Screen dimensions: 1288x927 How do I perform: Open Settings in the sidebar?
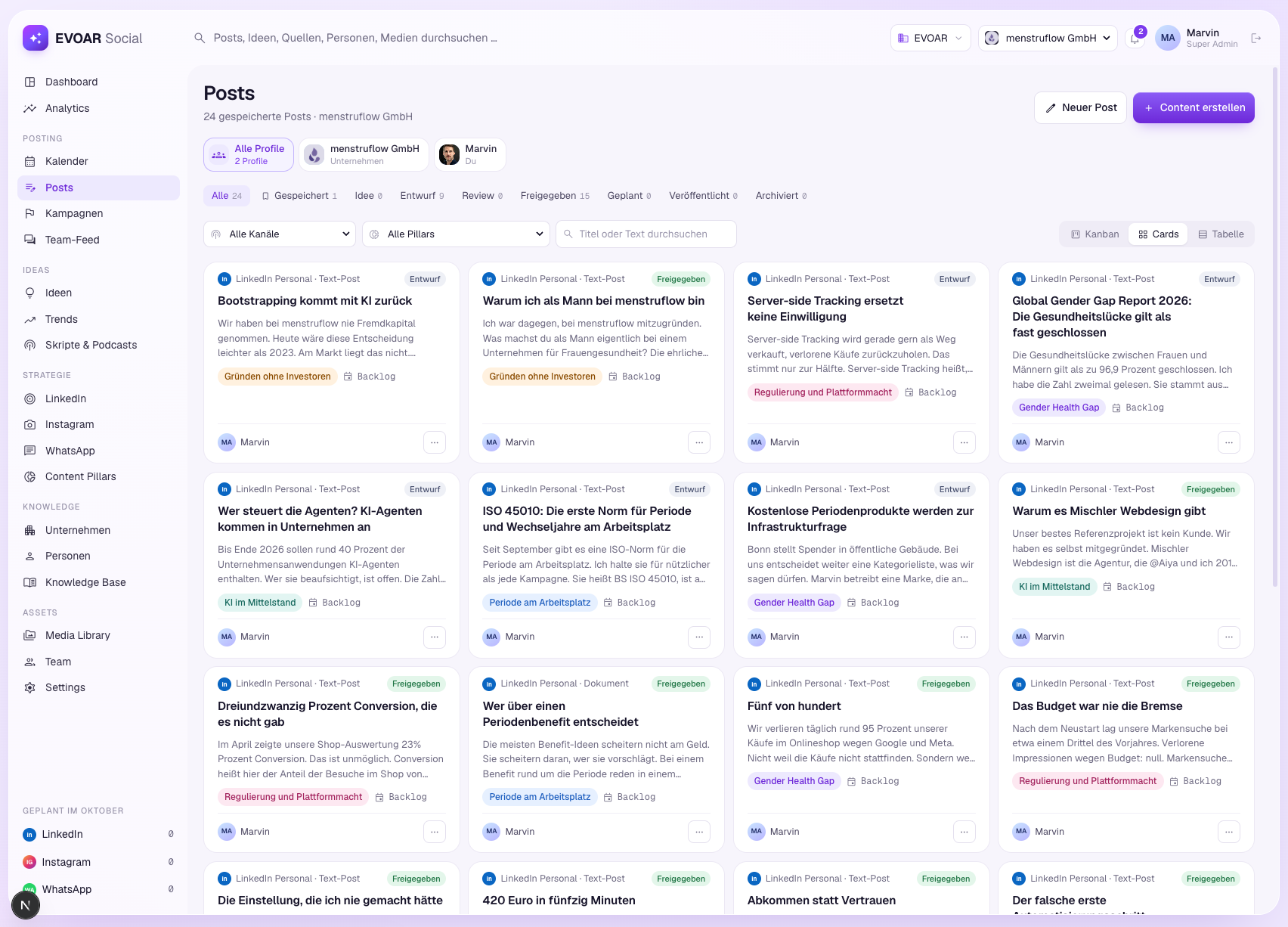tap(98, 687)
